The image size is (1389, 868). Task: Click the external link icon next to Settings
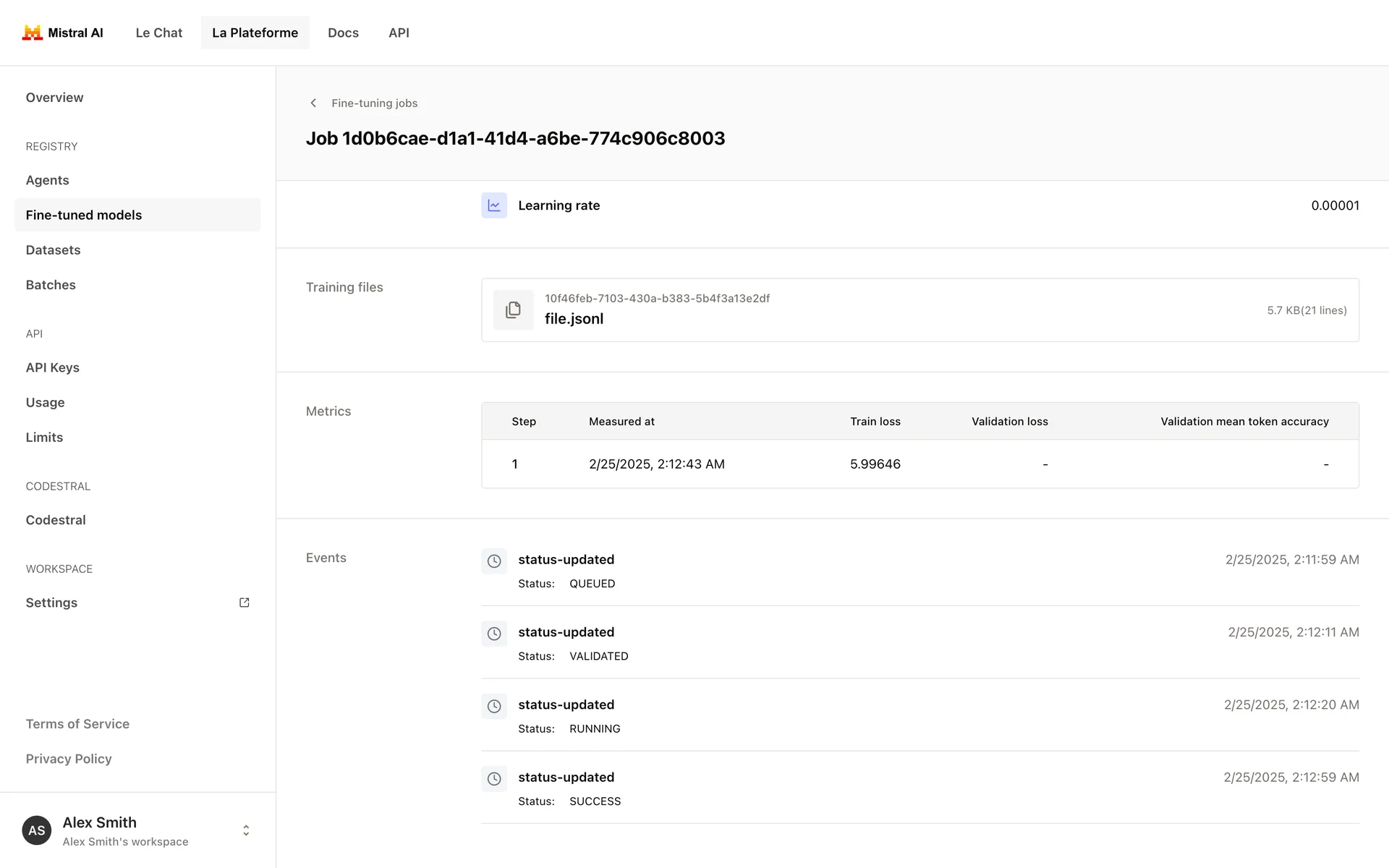[x=245, y=603]
